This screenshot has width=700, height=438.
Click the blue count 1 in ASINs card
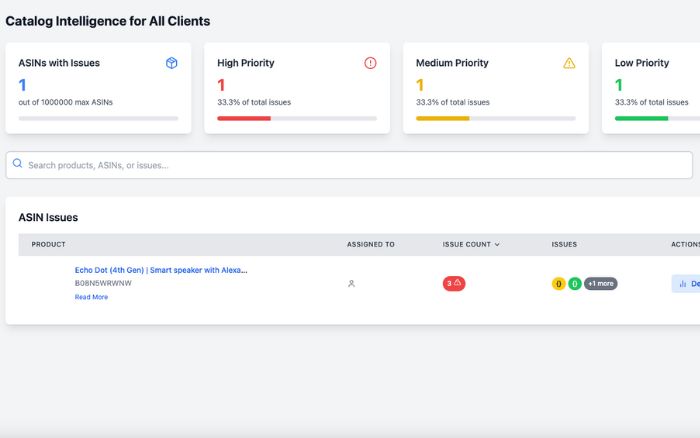[22, 85]
